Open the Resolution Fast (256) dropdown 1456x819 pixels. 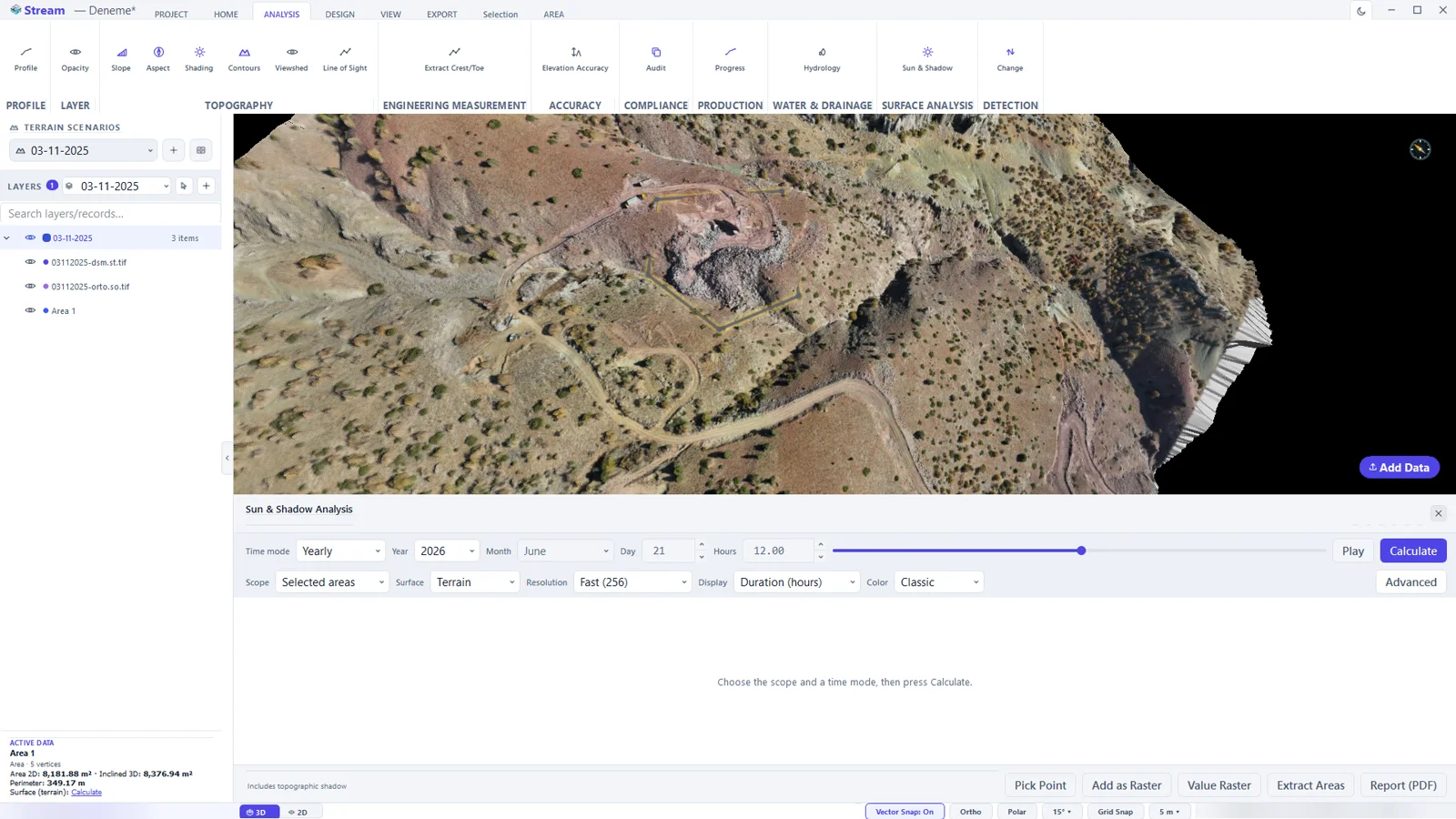(x=632, y=582)
